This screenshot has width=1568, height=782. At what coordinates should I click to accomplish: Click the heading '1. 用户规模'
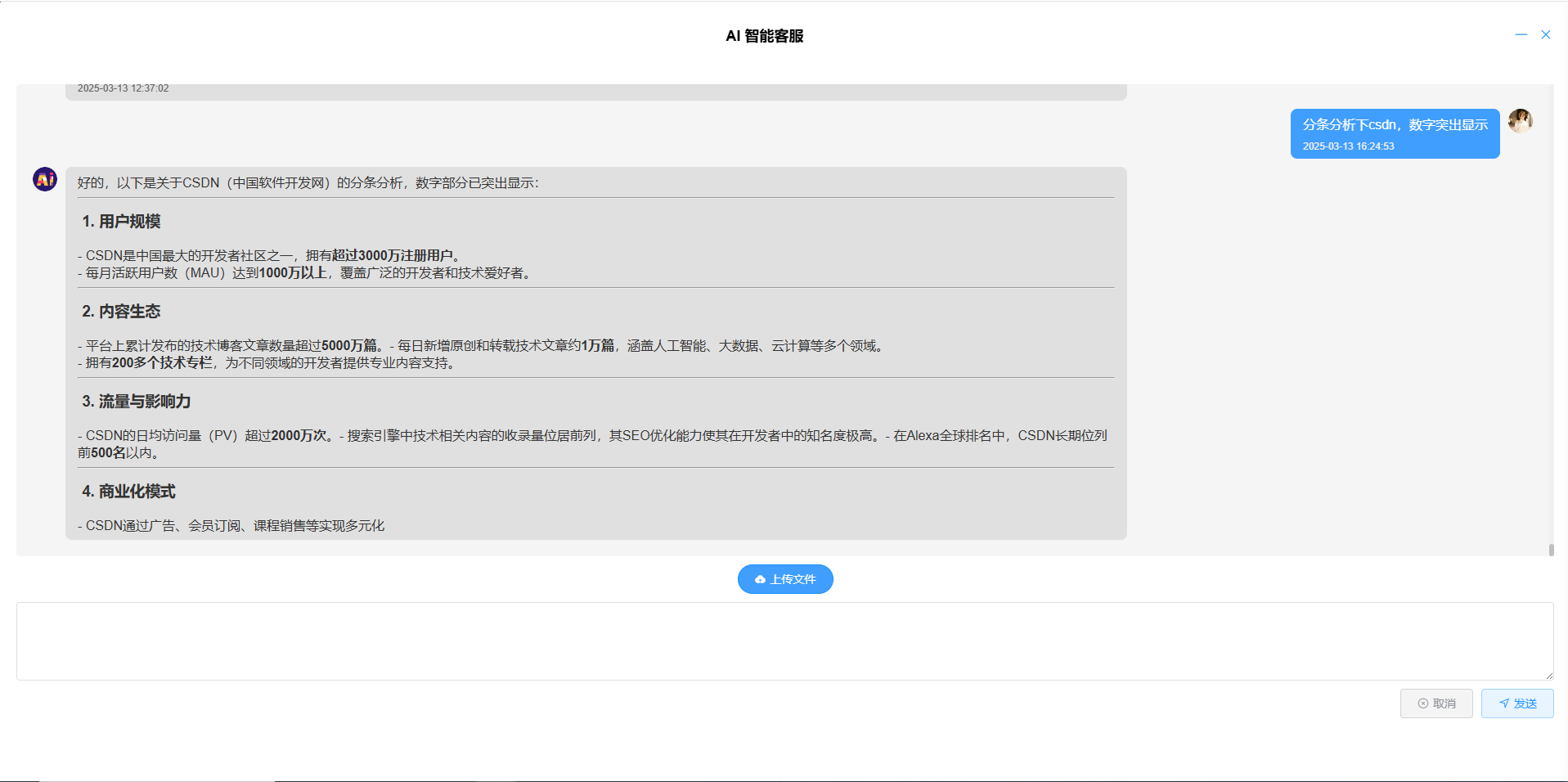click(121, 222)
